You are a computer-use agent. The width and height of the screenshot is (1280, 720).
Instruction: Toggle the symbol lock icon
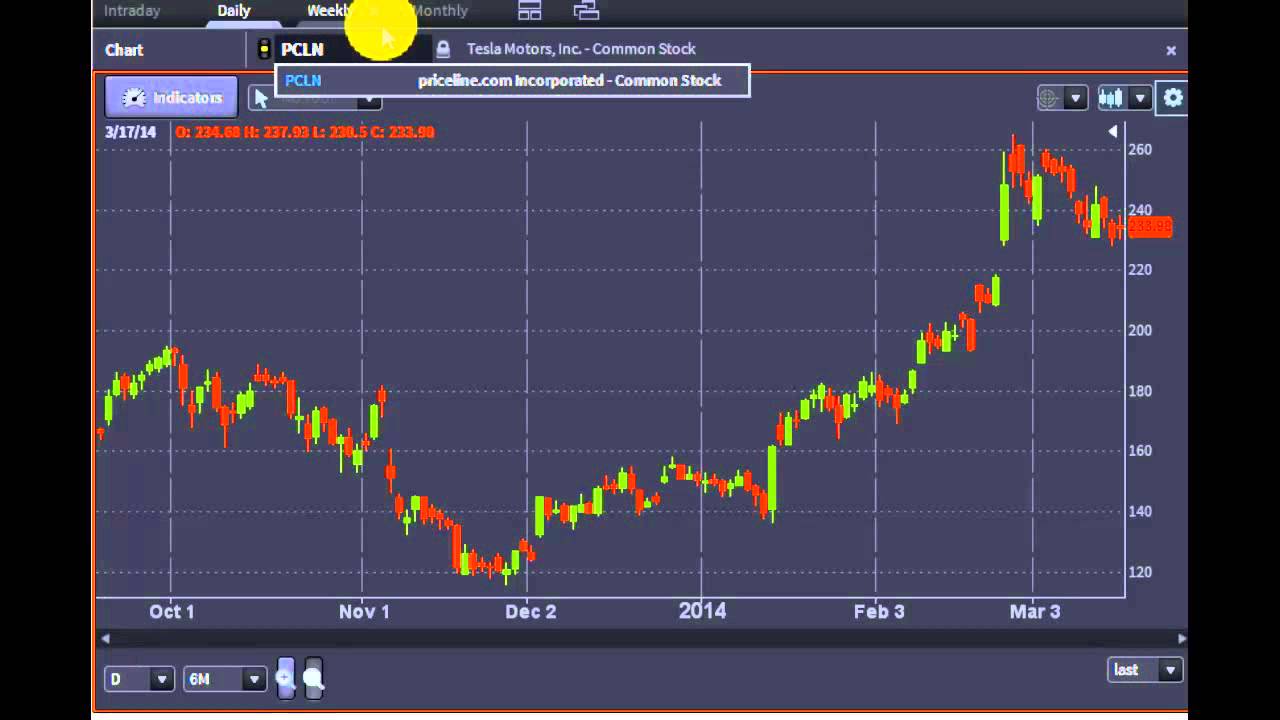443,49
